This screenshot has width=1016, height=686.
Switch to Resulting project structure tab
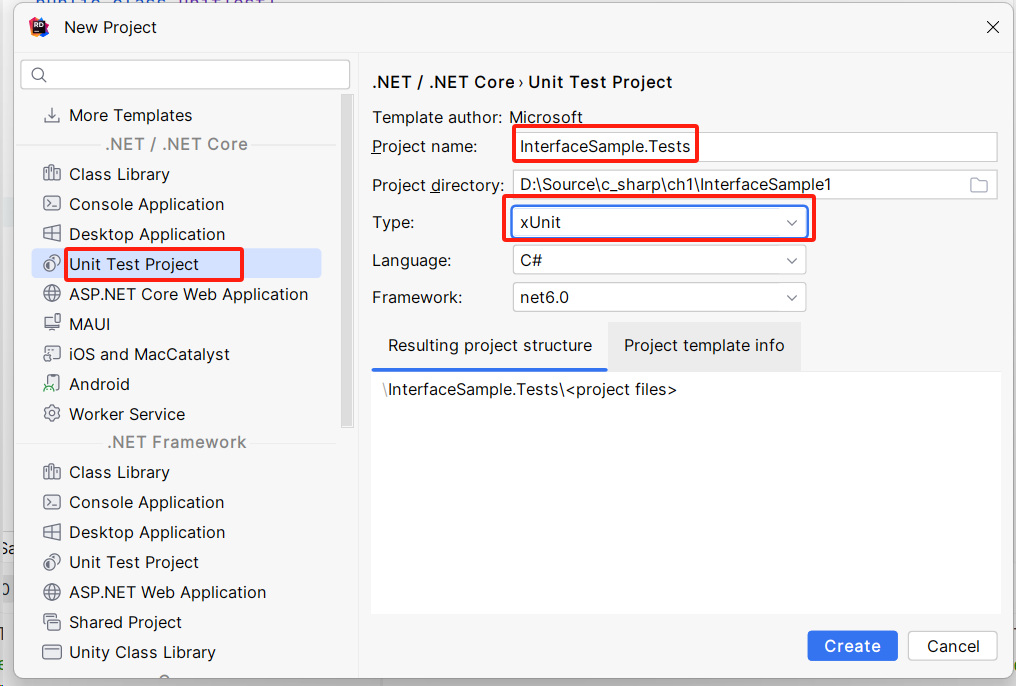[x=490, y=346]
